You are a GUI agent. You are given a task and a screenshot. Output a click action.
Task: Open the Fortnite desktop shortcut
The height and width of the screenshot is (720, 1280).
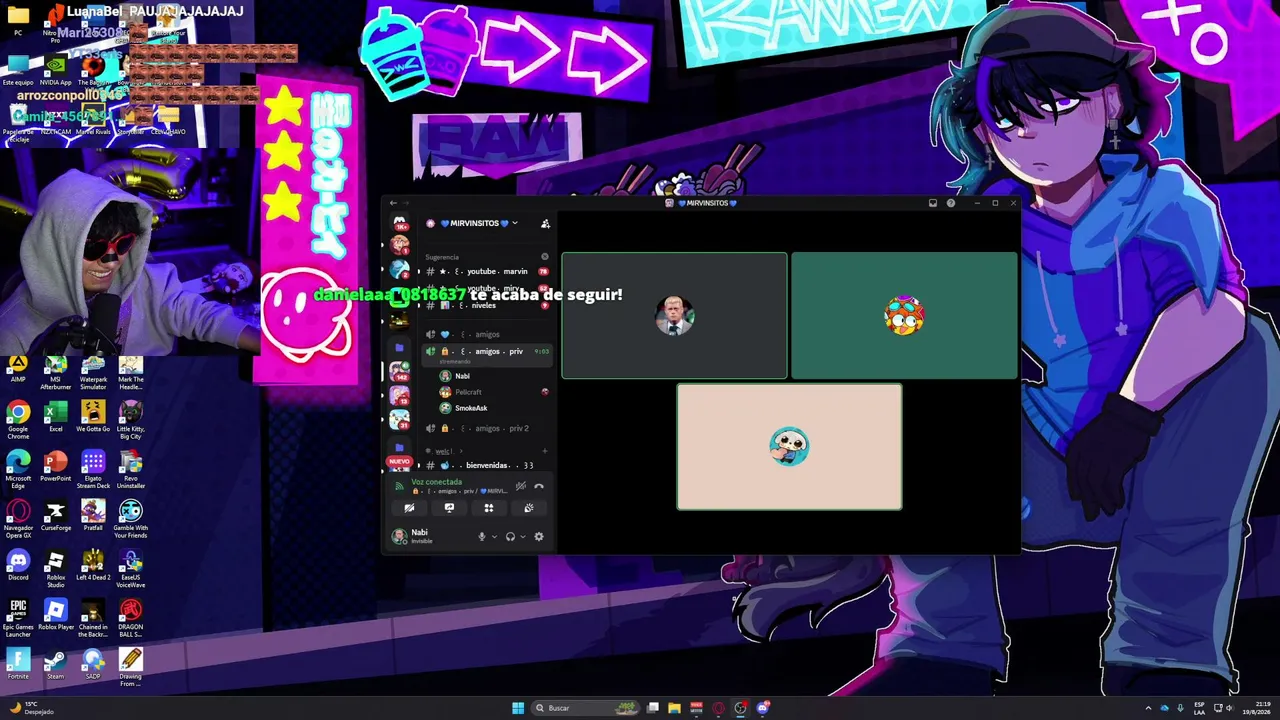tap(18, 665)
